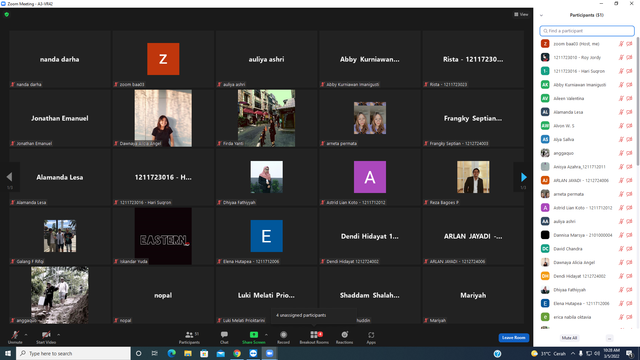Open Microsoft Store from taskbar
This screenshot has height=360, width=640.
pyautogui.click(x=204, y=353)
